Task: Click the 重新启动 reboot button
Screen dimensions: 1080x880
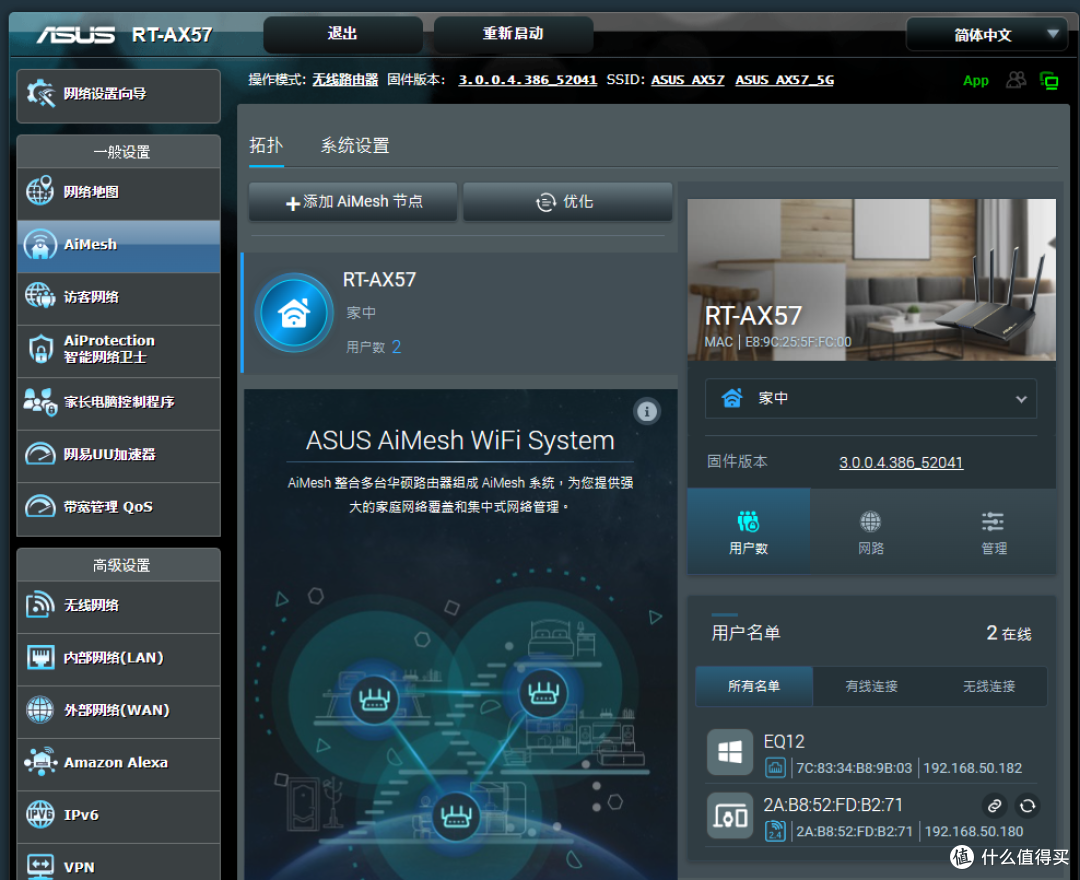Action: point(513,34)
